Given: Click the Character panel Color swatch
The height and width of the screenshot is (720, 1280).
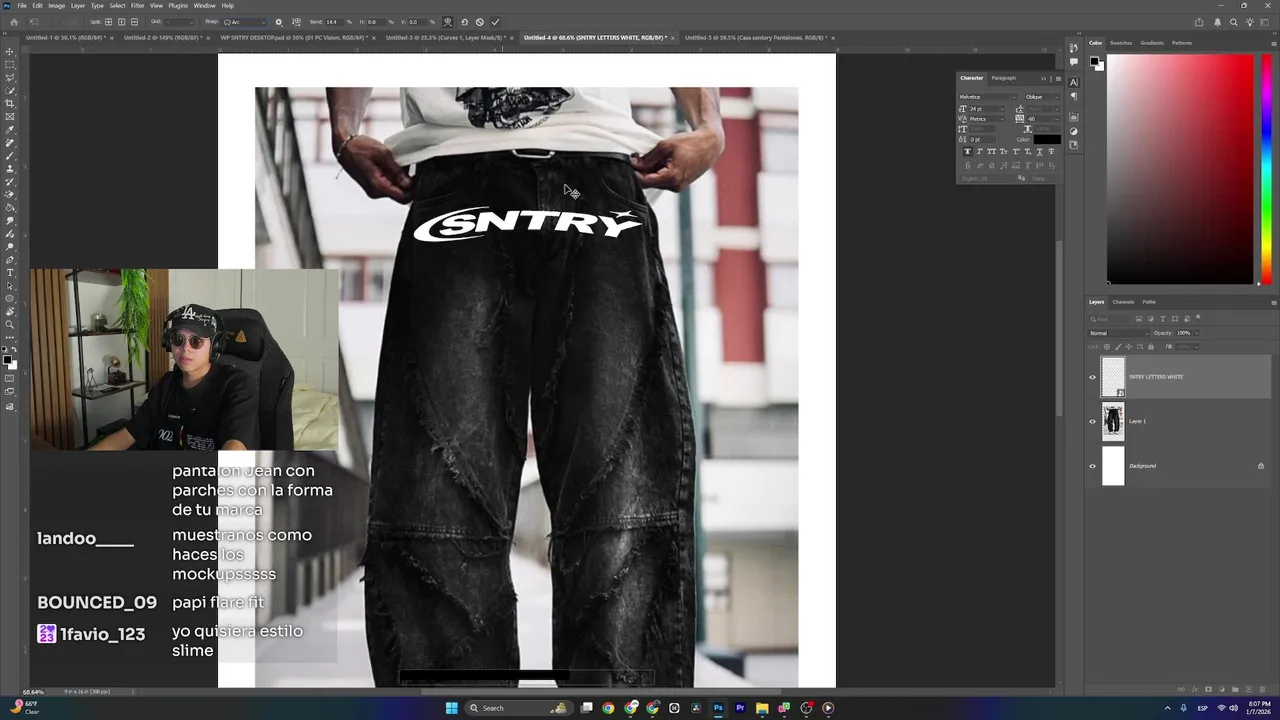Looking at the screenshot, I should click(1047, 139).
